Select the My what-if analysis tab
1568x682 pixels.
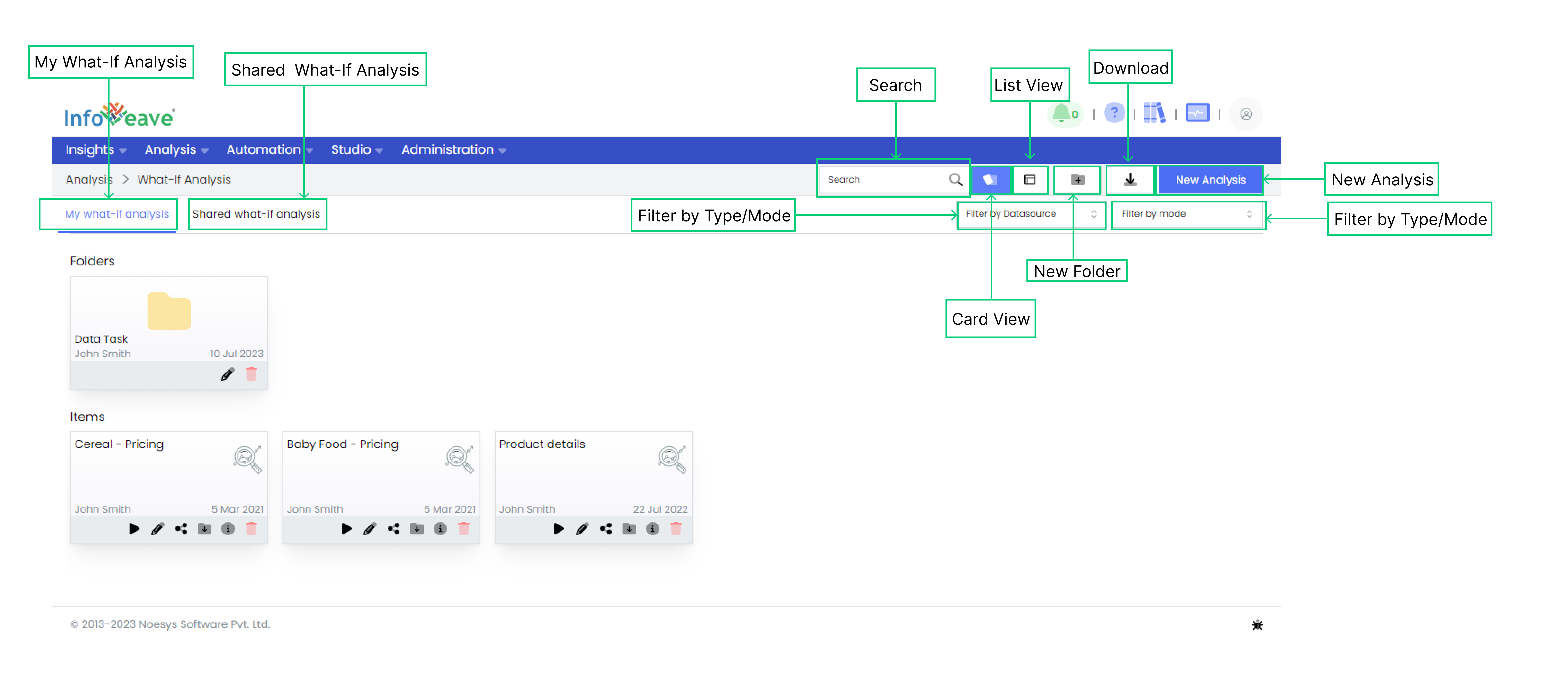pyautogui.click(x=117, y=214)
